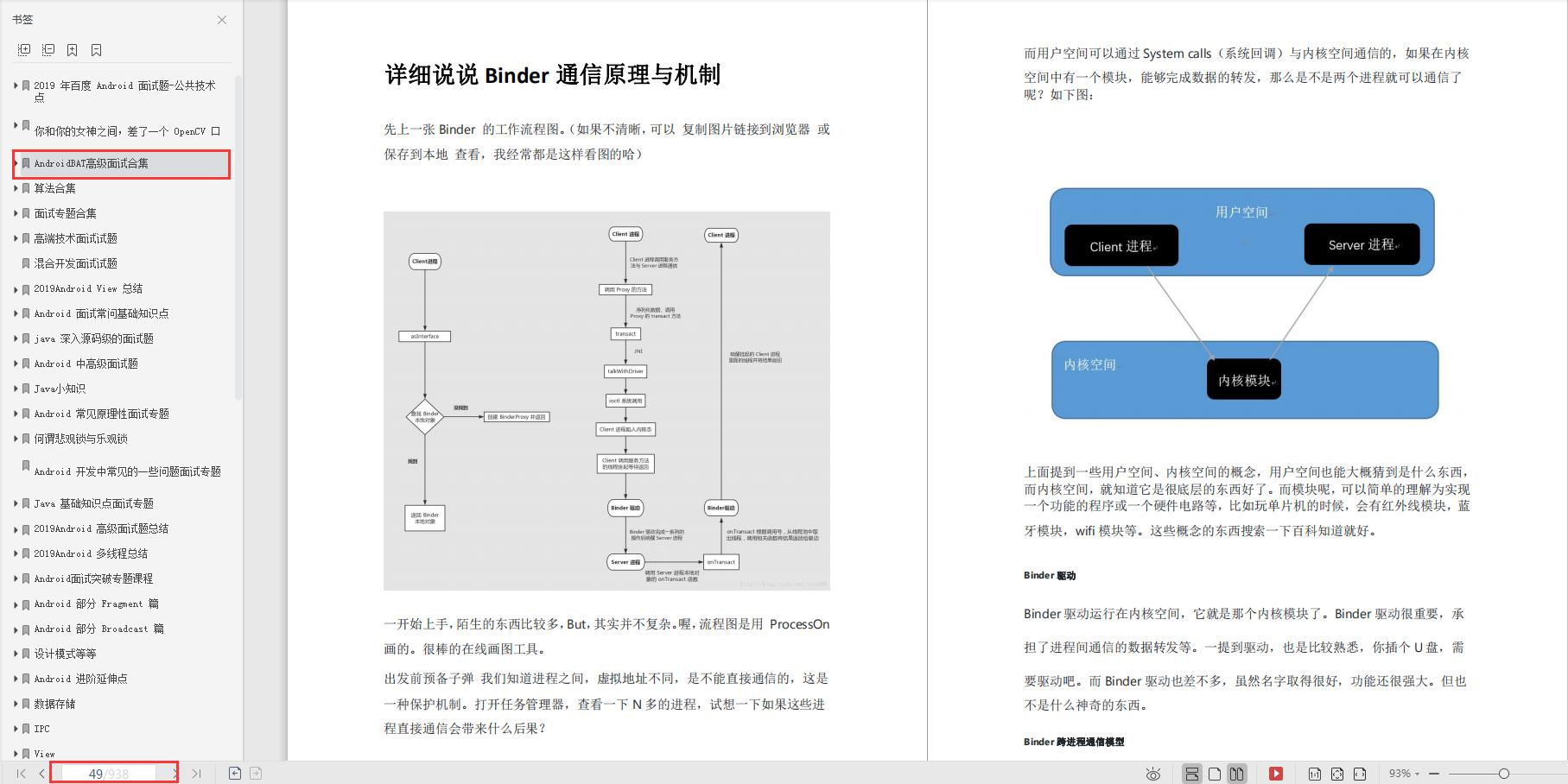Click the red video play icon
The image size is (1568, 784).
pos(1277,774)
